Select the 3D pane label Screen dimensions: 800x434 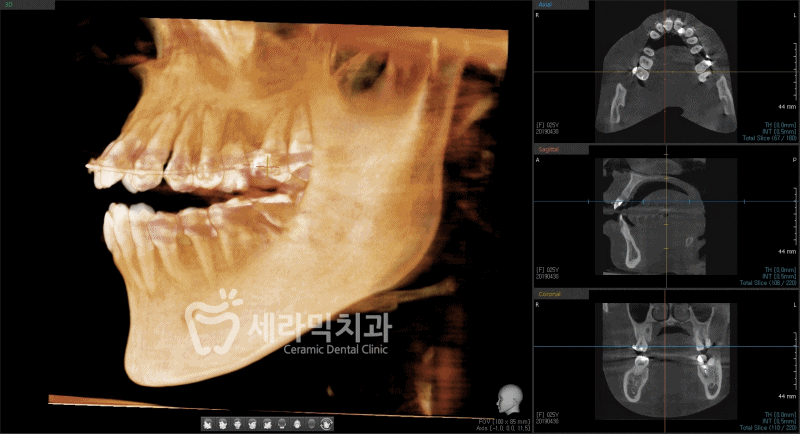click(x=9, y=5)
